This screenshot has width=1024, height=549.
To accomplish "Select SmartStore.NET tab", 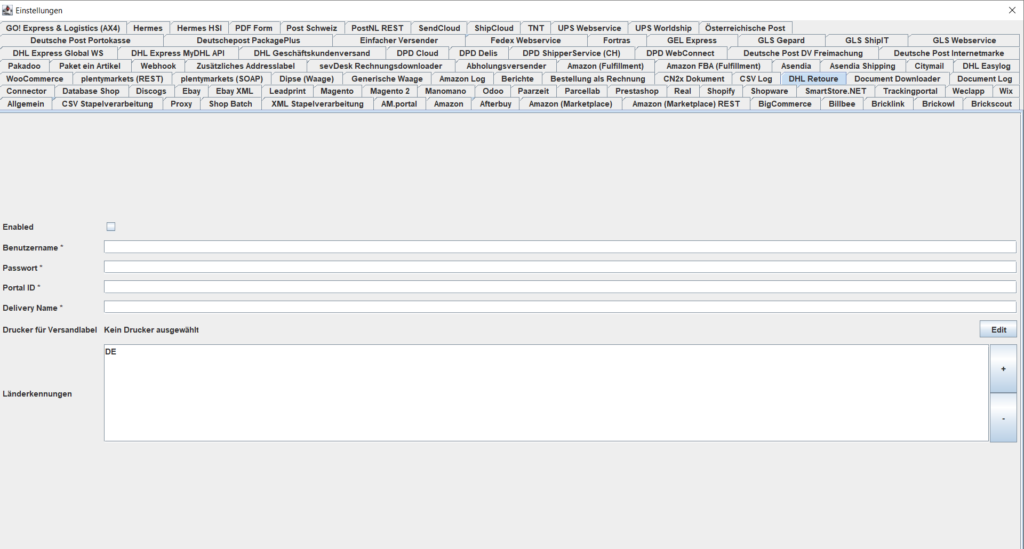I will [x=836, y=91].
